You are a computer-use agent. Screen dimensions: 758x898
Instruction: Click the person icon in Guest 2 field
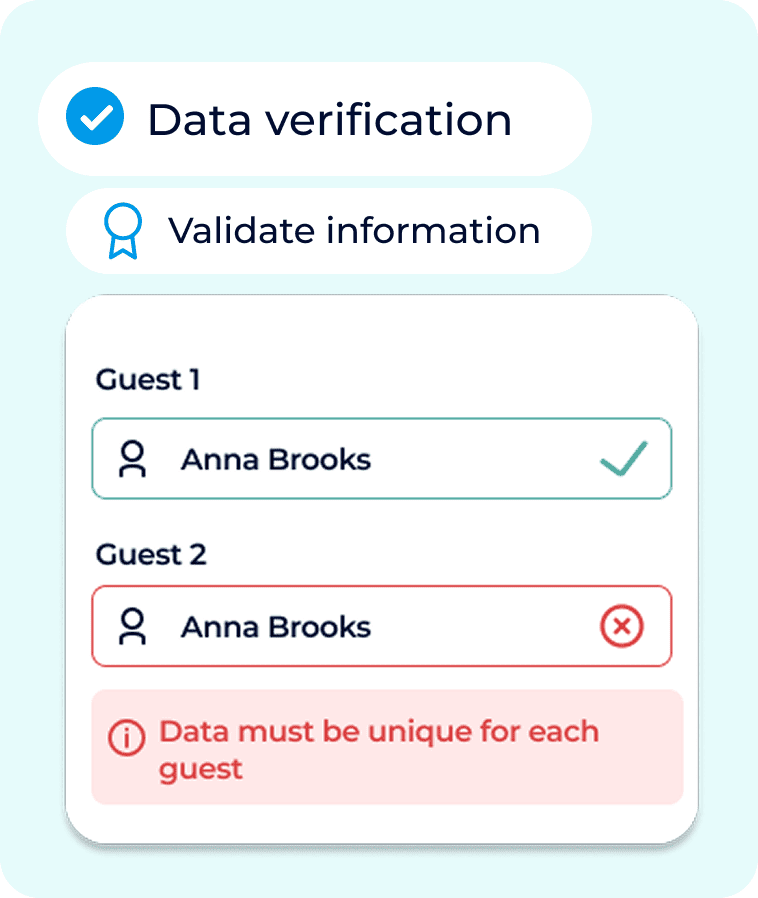click(132, 626)
